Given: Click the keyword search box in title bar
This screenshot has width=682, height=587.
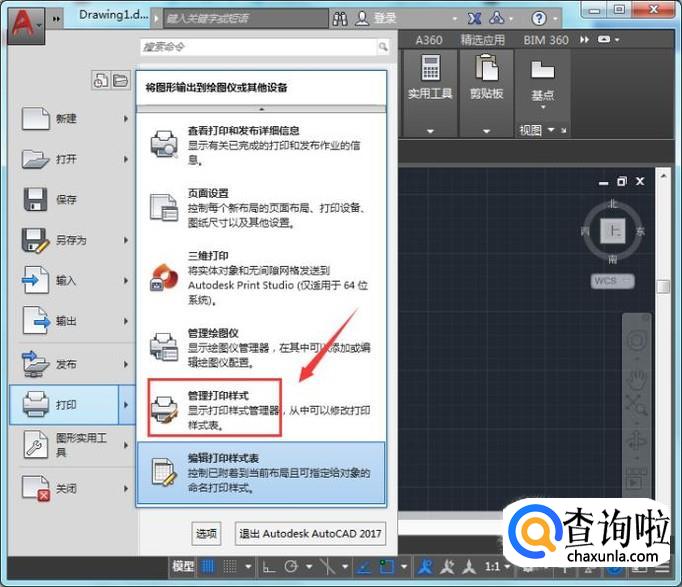Looking at the screenshot, I should (246, 18).
